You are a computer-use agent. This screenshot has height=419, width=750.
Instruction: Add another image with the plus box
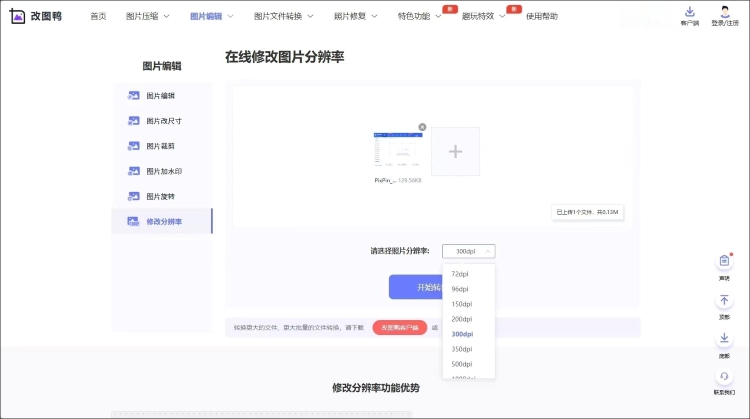[x=455, y=152]
